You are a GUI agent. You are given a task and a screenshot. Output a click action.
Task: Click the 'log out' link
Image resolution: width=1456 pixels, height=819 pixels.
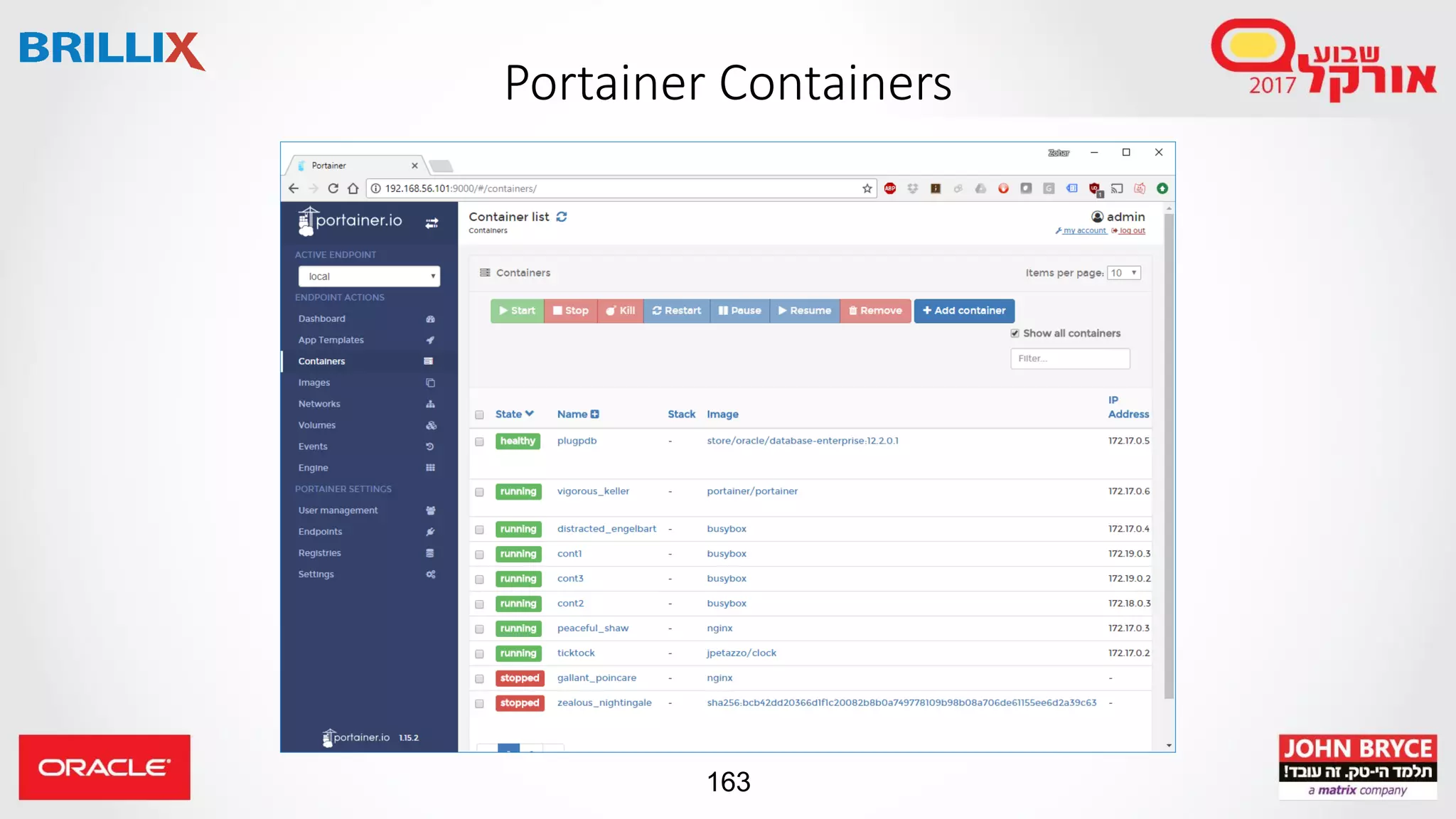click(x=1133, y=231)
